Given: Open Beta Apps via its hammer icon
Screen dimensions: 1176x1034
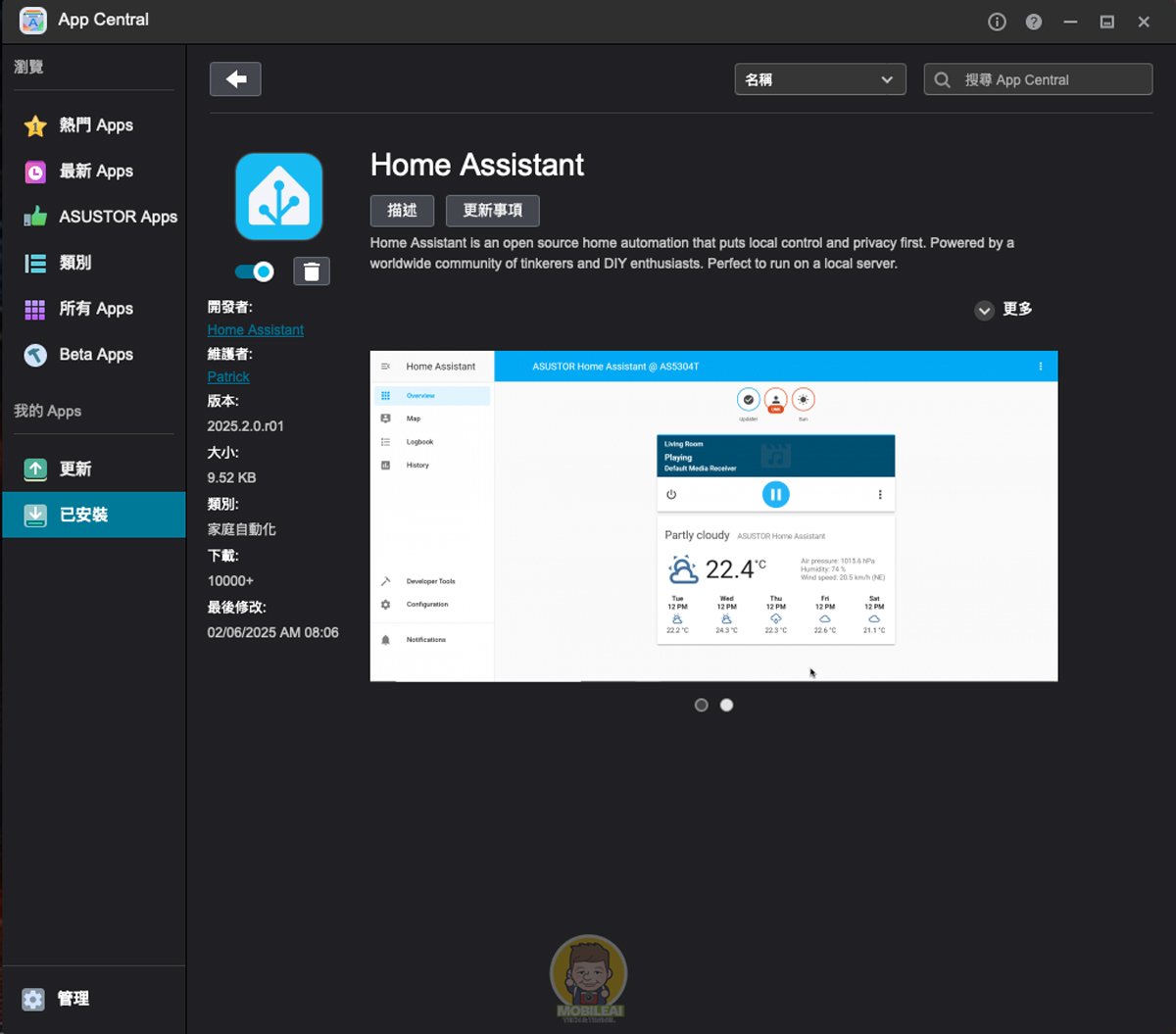Looking at the screenshot, I should point(35,355).
